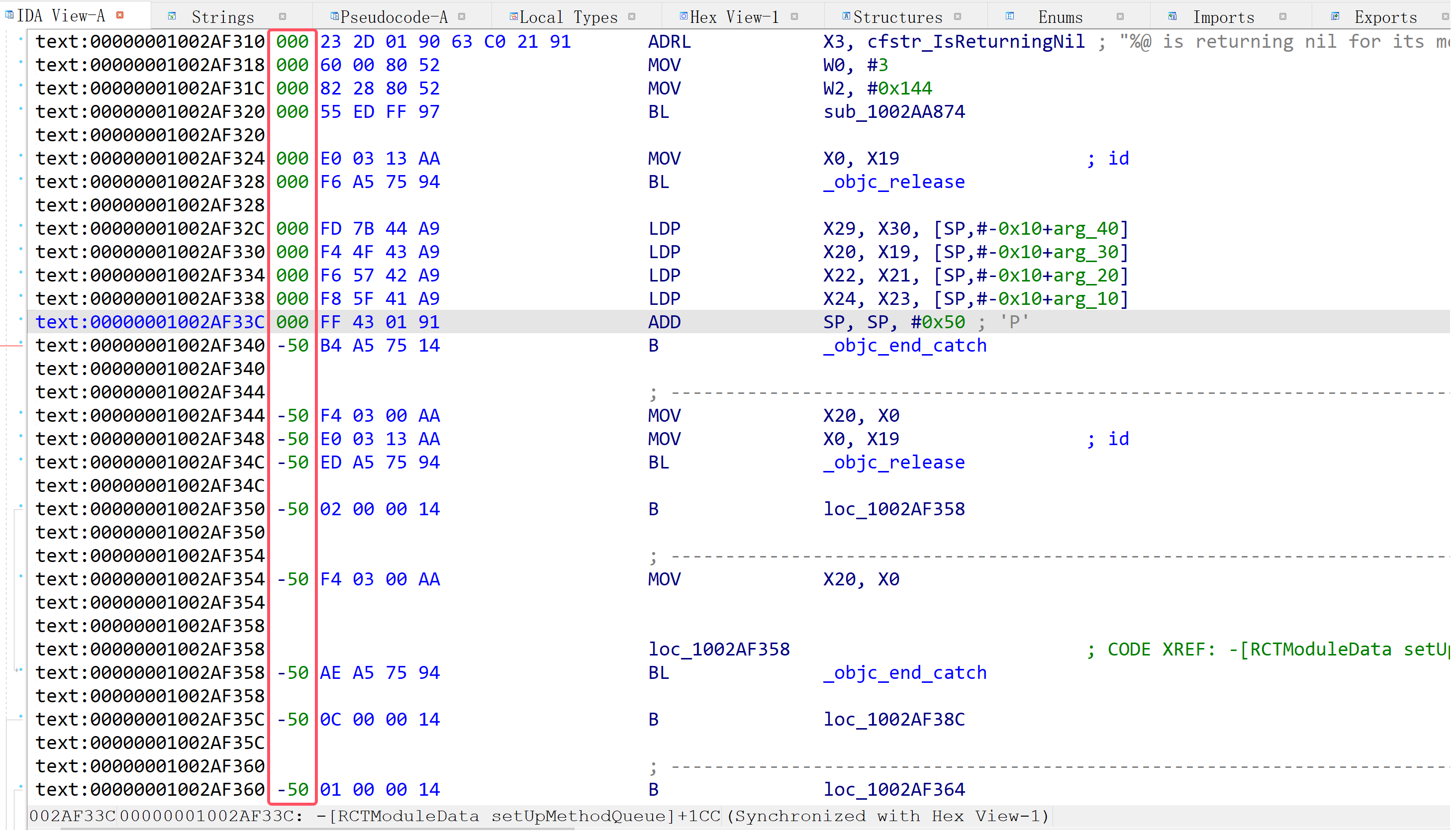Click the Imports tab icon
1455x840 pixels.
click(1172, 16)
